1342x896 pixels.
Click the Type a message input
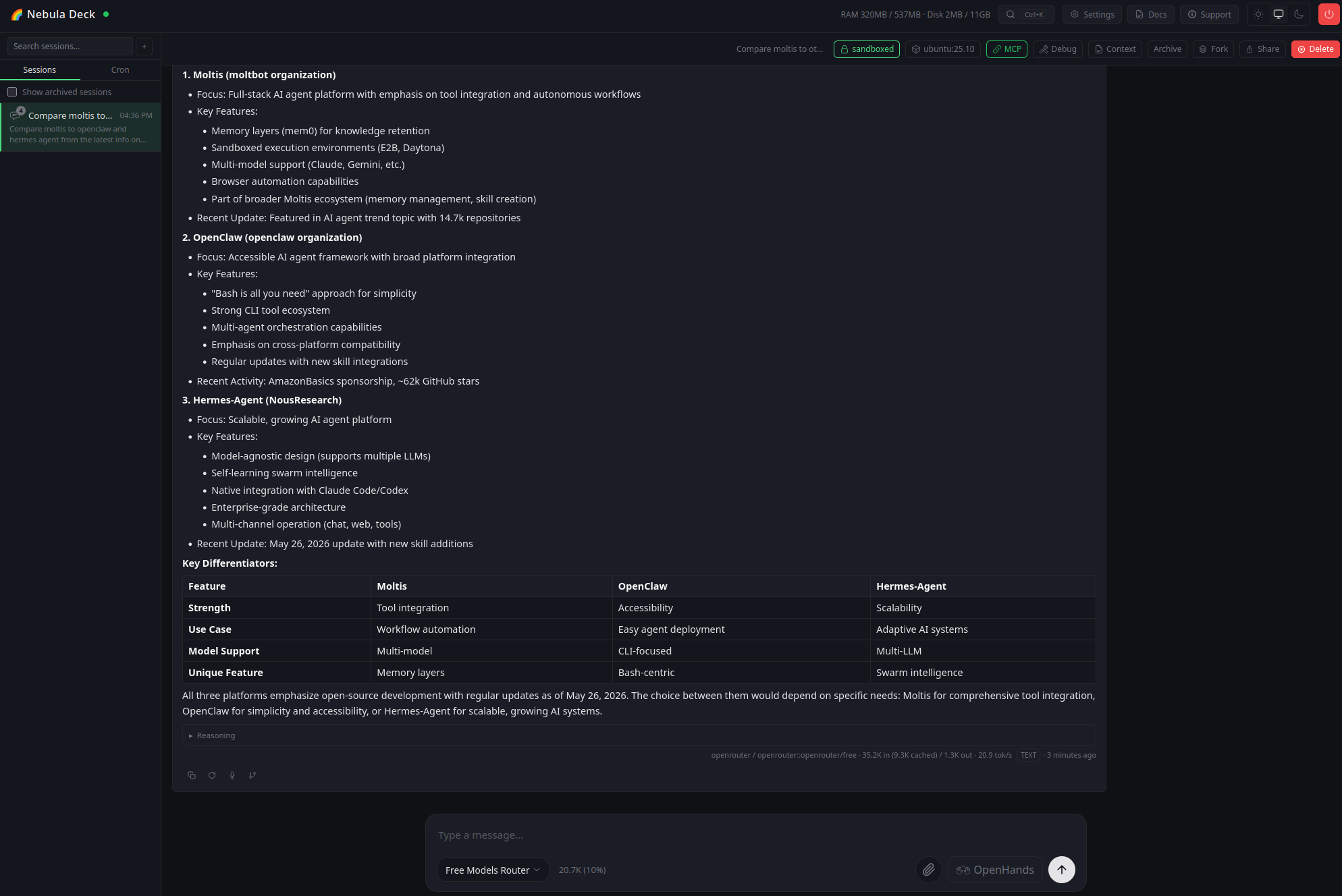point(755,835)
